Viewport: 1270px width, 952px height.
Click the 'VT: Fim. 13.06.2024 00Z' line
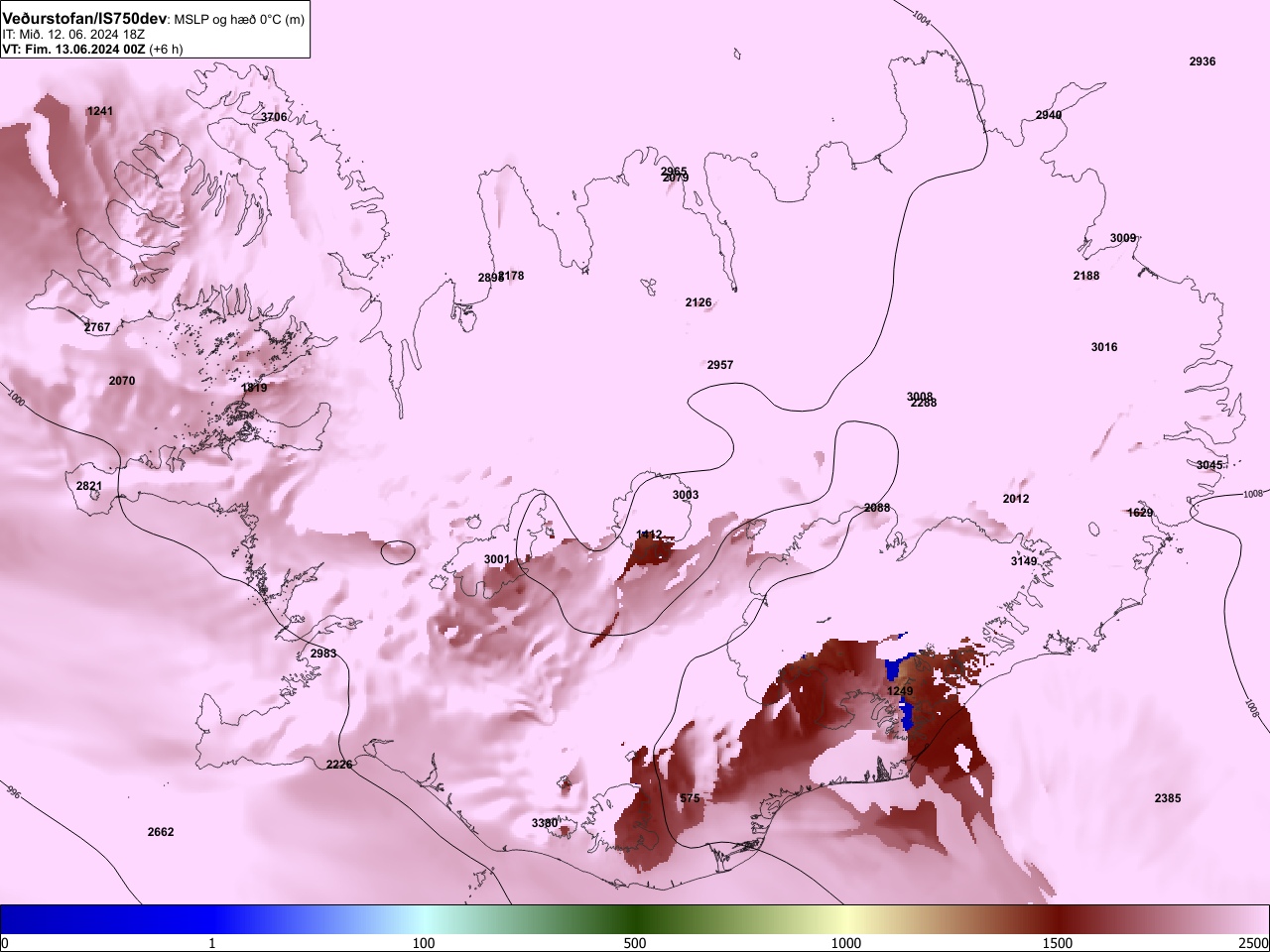74,49
